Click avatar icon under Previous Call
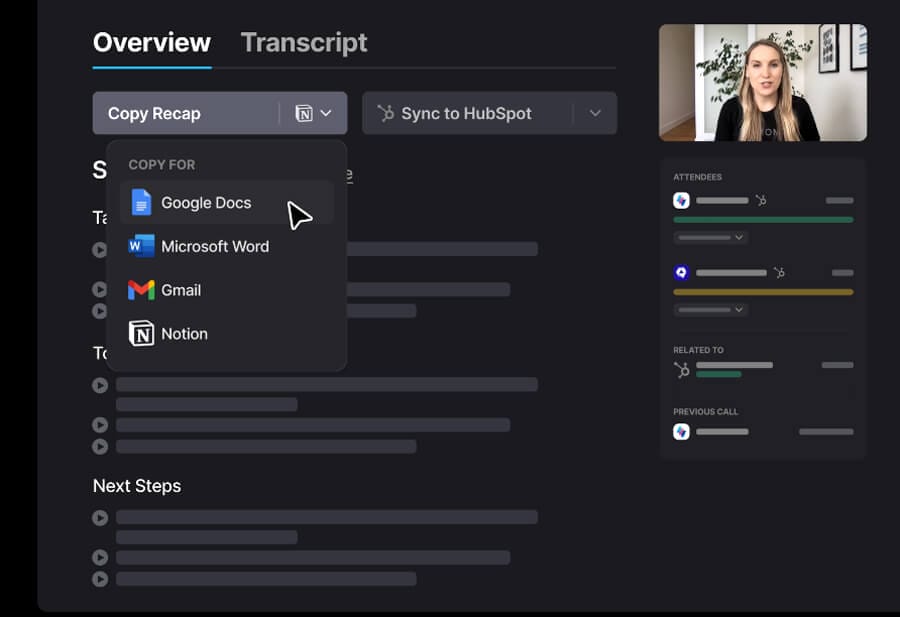 (681, 432)
